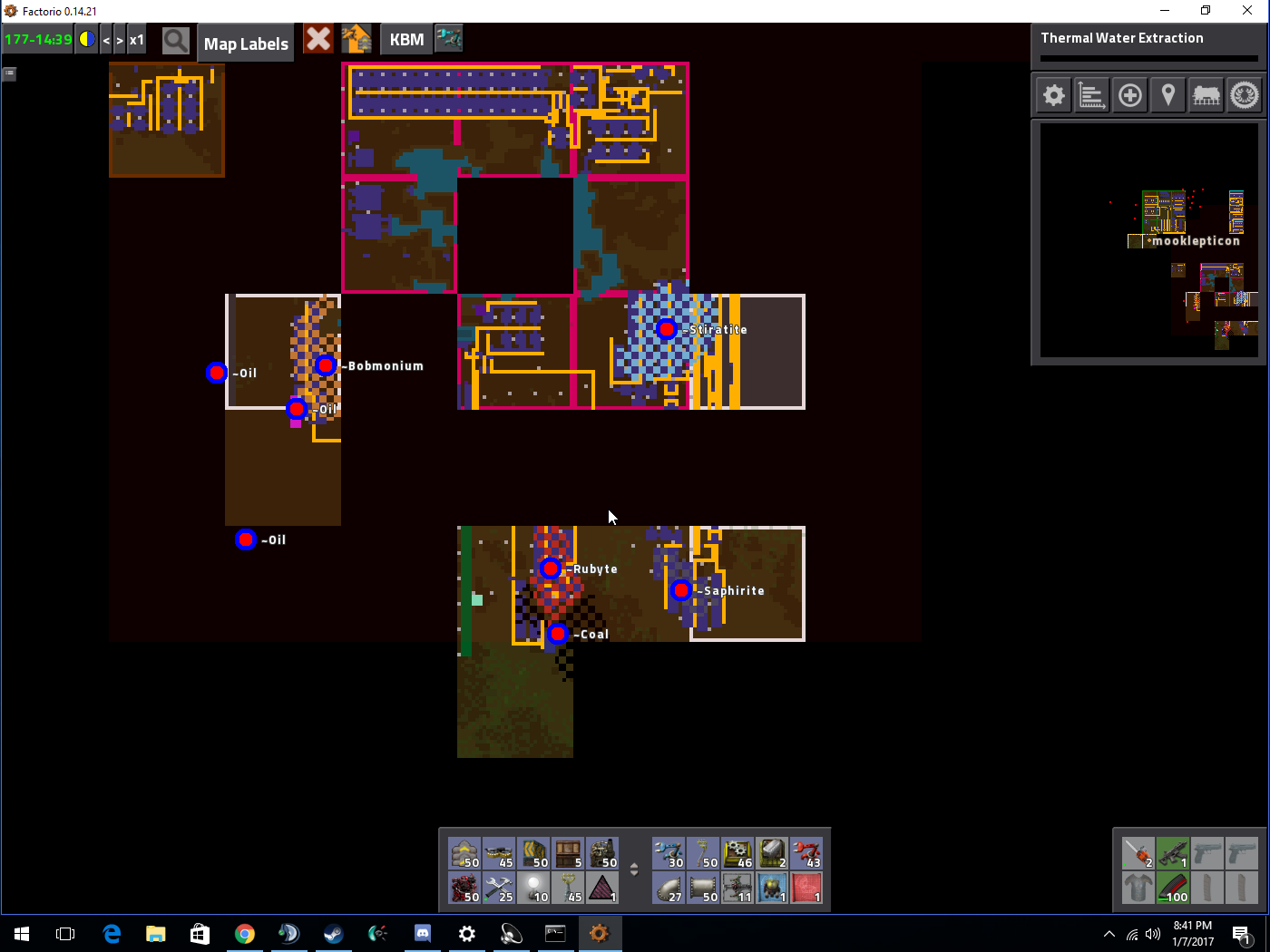Open File Explorer from the taskbar
Screen dimensions: 1270x952
click(x=156, y=934)
